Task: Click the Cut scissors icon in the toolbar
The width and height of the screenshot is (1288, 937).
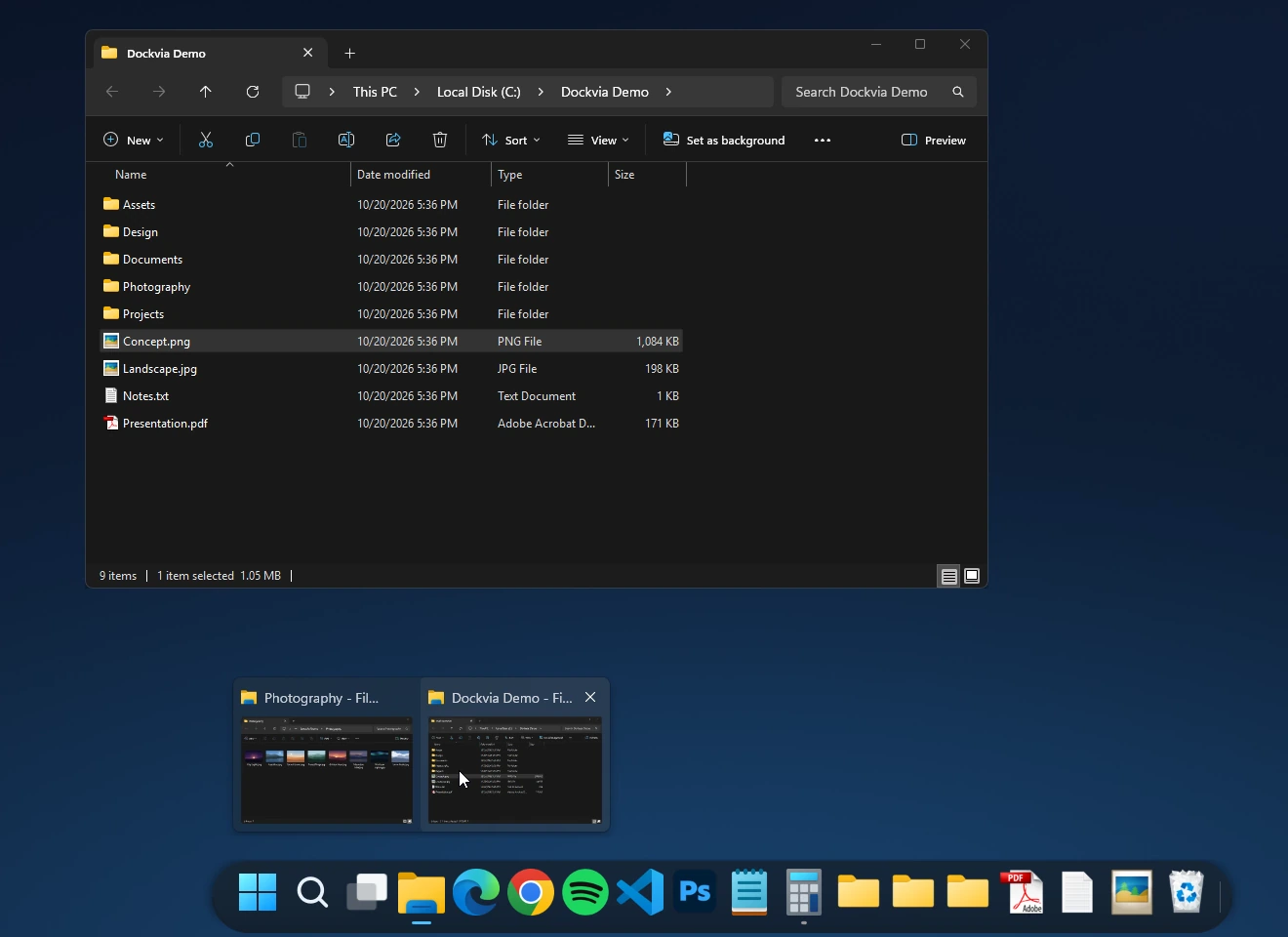Action: click(x=206, y=140)
